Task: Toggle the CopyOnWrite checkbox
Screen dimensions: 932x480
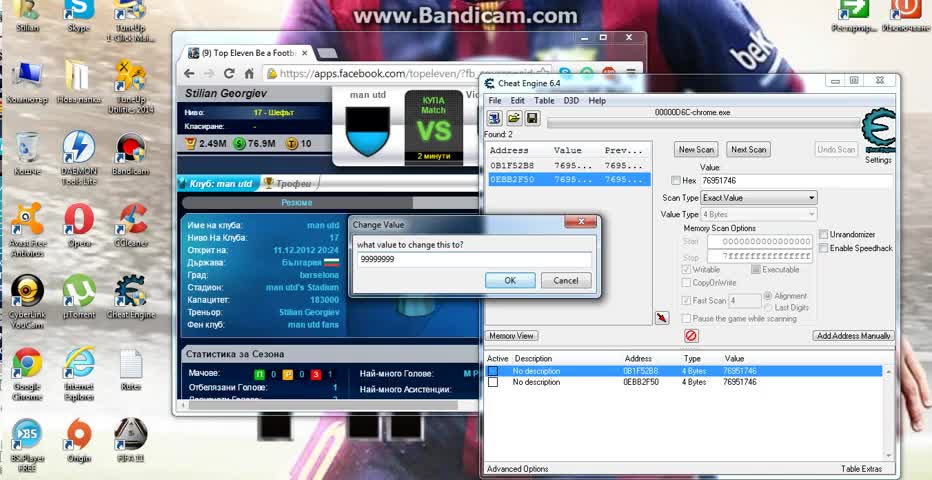Action: tap(687, 283)
